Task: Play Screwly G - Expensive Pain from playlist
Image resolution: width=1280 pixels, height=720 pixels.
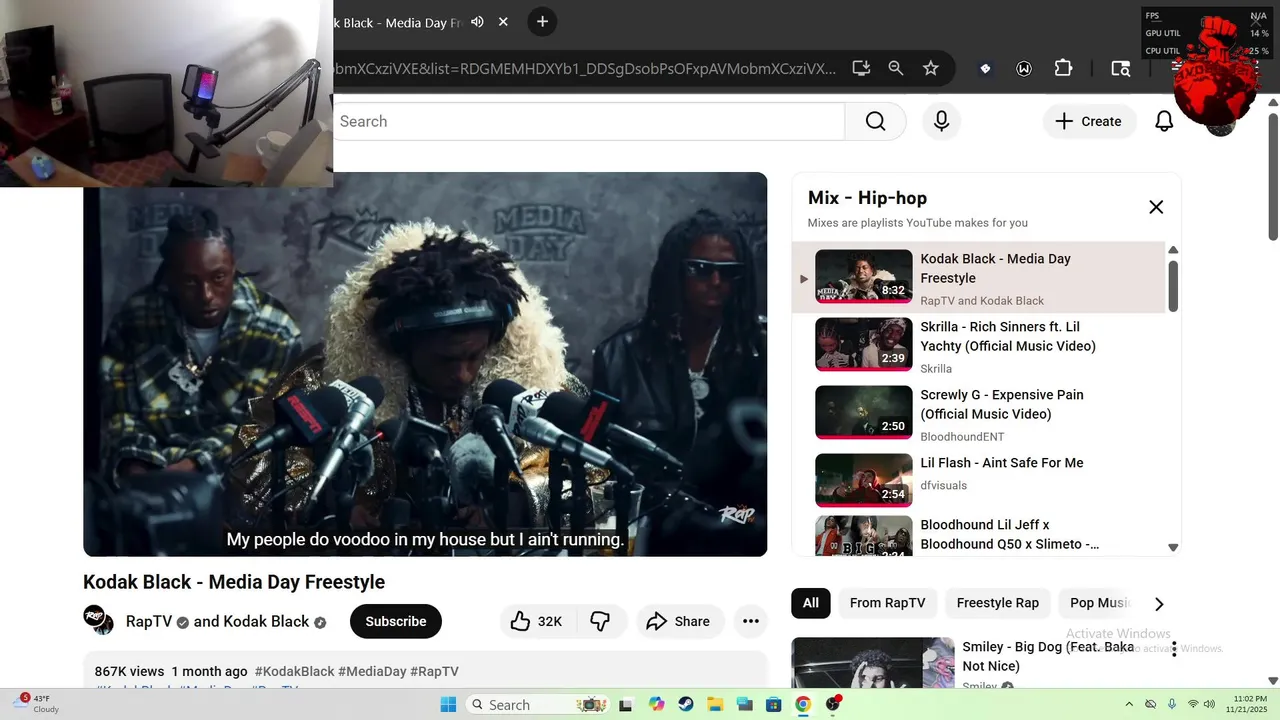Action: 980,414
